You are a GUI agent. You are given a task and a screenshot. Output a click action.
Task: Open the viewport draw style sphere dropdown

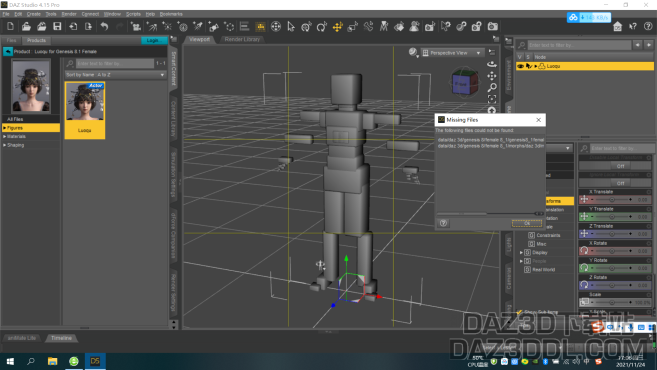414,52
